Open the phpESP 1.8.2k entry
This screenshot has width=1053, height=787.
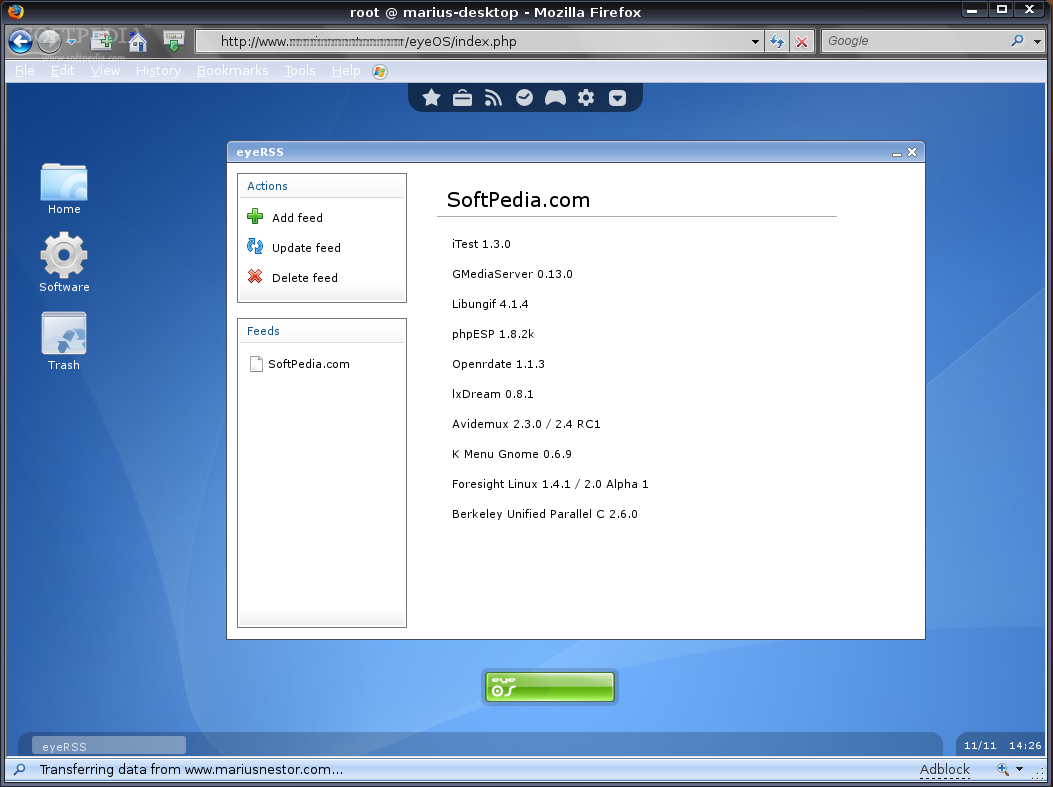pyautogui.click(x=493, y=334)
